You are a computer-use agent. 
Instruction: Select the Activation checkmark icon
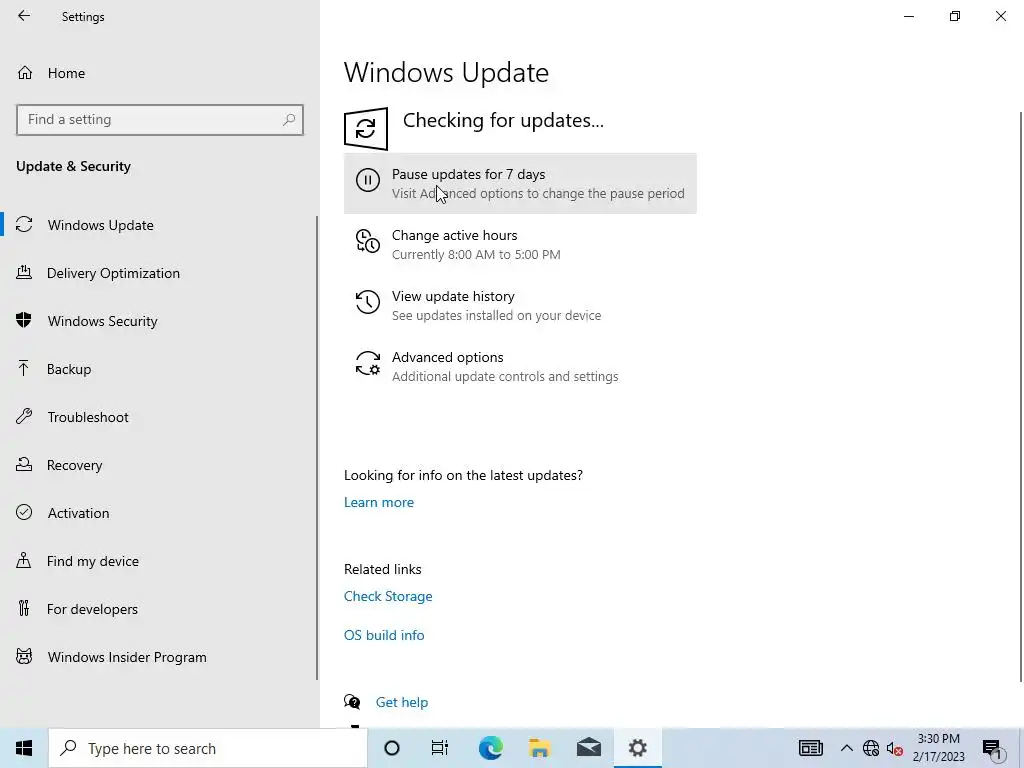[24, 512]
